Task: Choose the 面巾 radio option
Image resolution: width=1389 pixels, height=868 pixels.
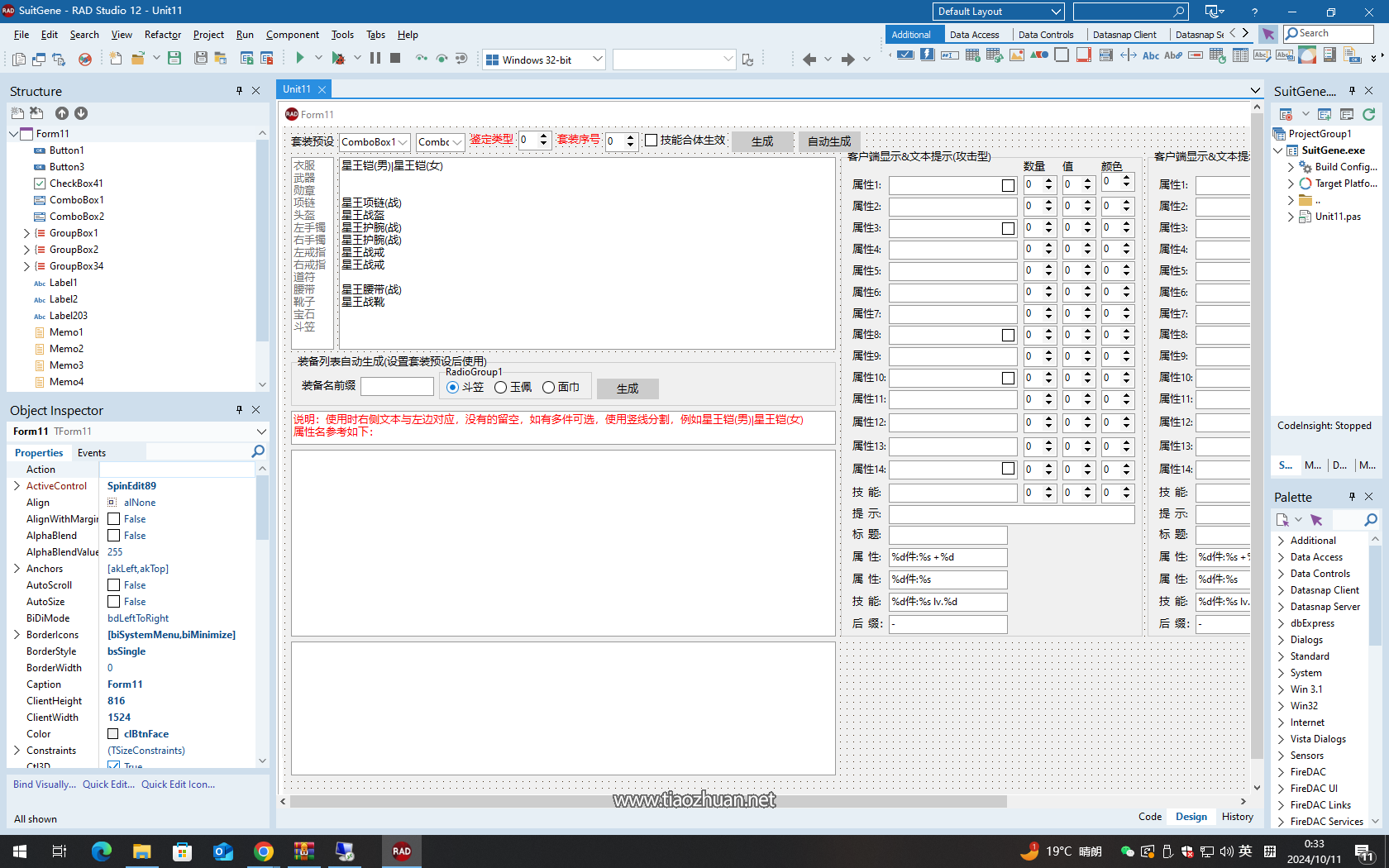Action: click(548, 386)
